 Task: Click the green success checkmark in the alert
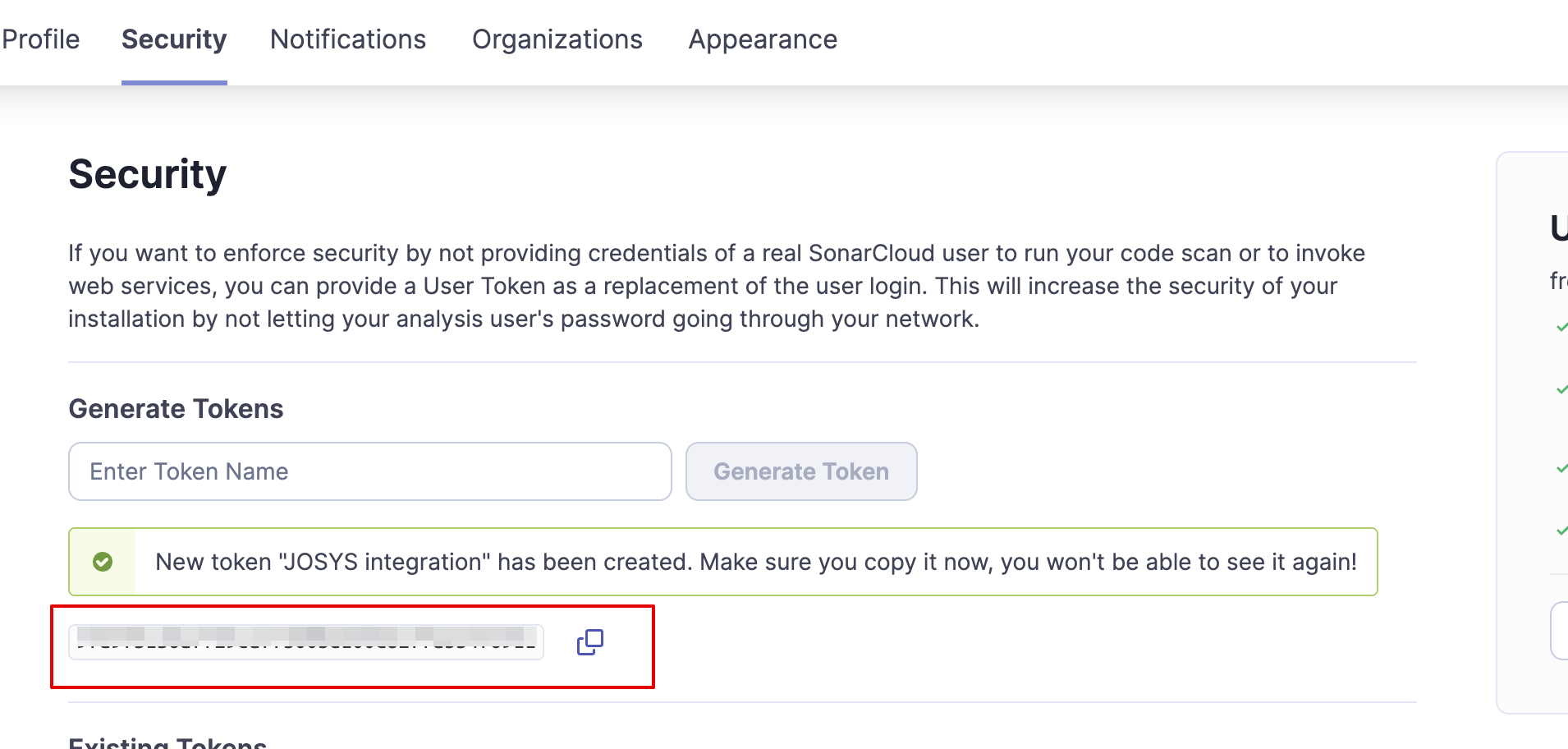103,562
